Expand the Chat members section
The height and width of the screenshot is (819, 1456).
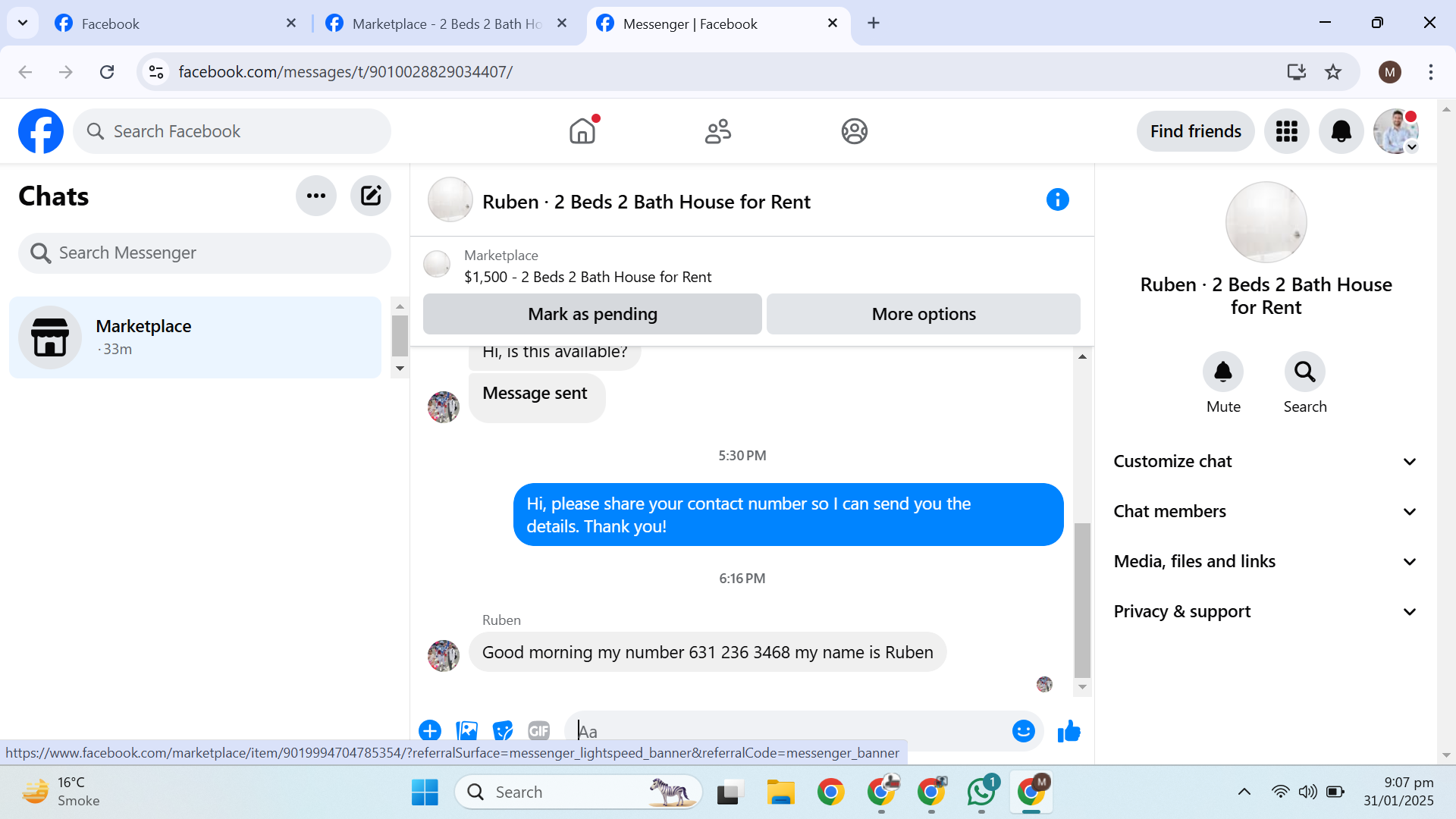click(1266, 511)
